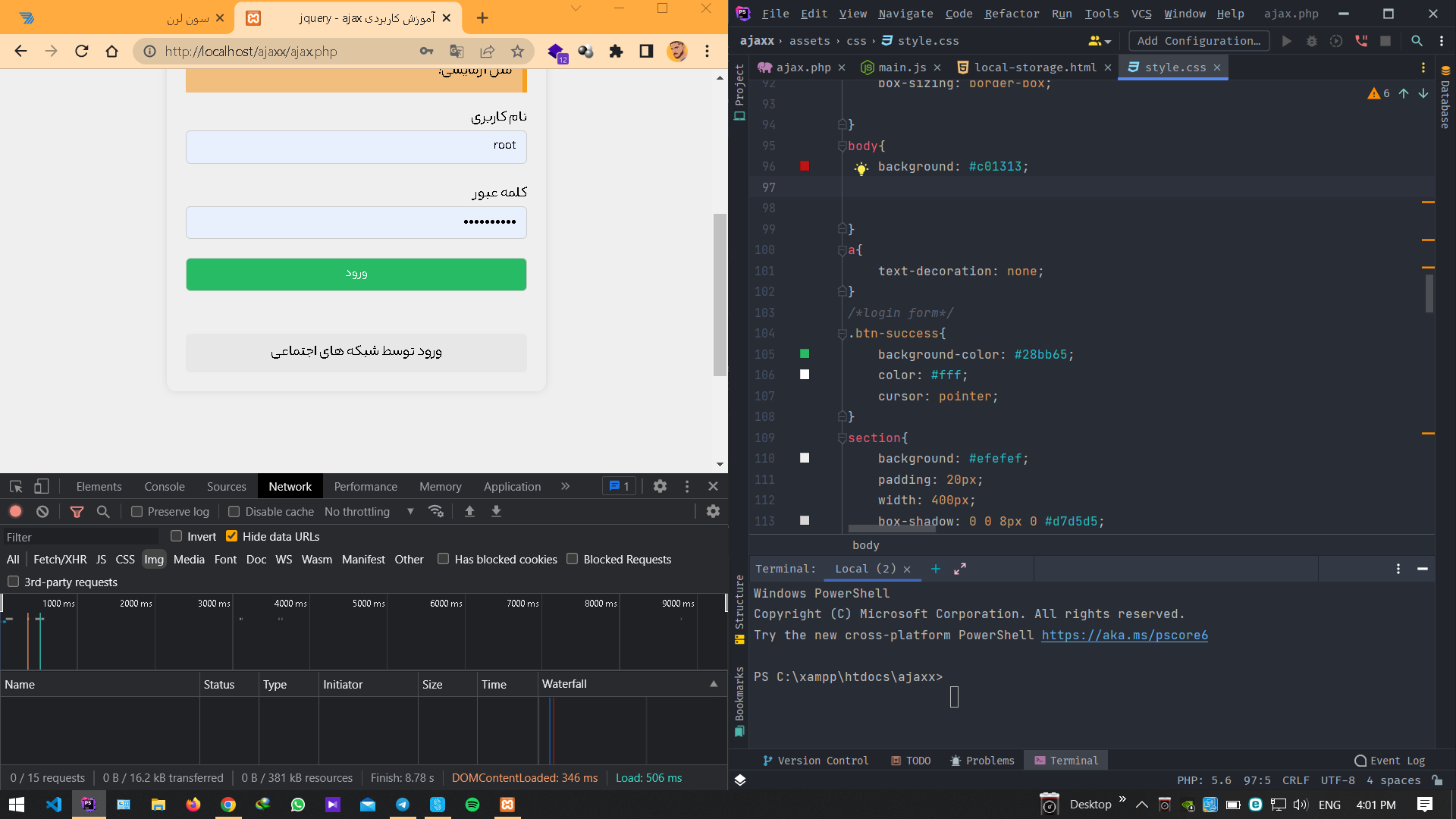Open DevTools customize three-dot menu
This screenshot has height=819, width=1456.
(687, 487)
